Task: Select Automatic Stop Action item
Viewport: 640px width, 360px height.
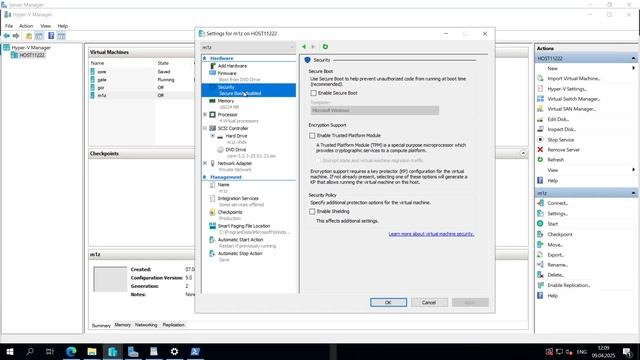Action: coord(240,253)
